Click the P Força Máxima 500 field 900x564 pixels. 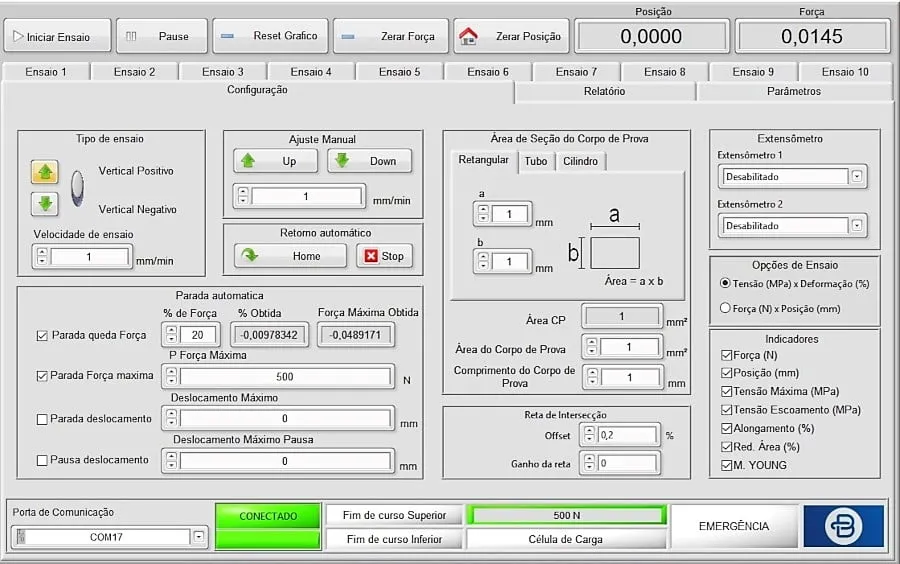[x=285, y=376]
